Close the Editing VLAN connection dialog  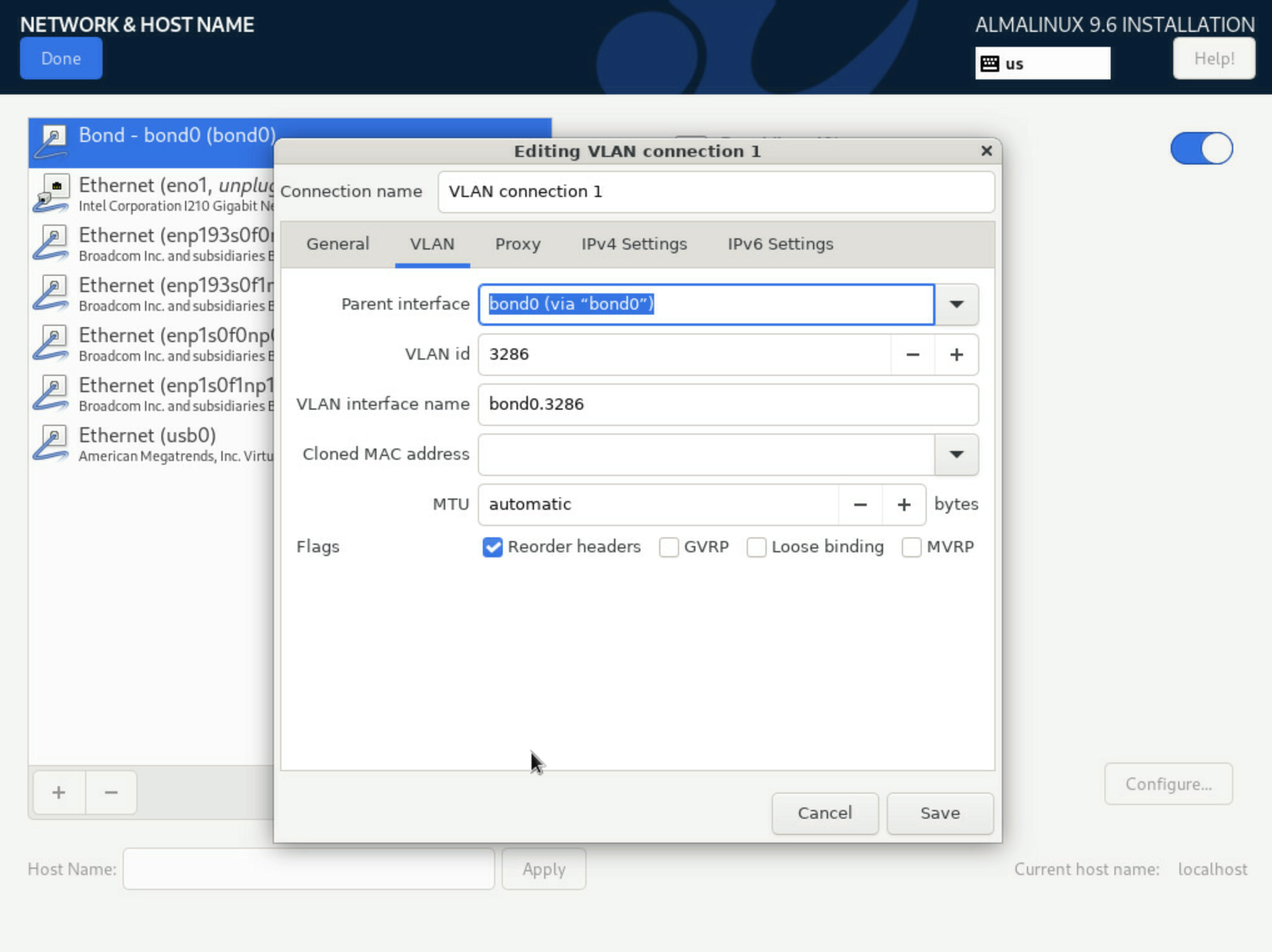click(x=986, y=151)
